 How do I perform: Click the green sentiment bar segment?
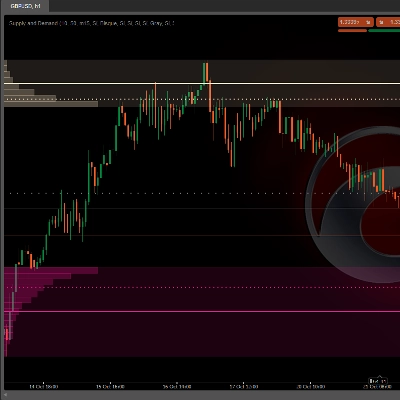point(384,31)
